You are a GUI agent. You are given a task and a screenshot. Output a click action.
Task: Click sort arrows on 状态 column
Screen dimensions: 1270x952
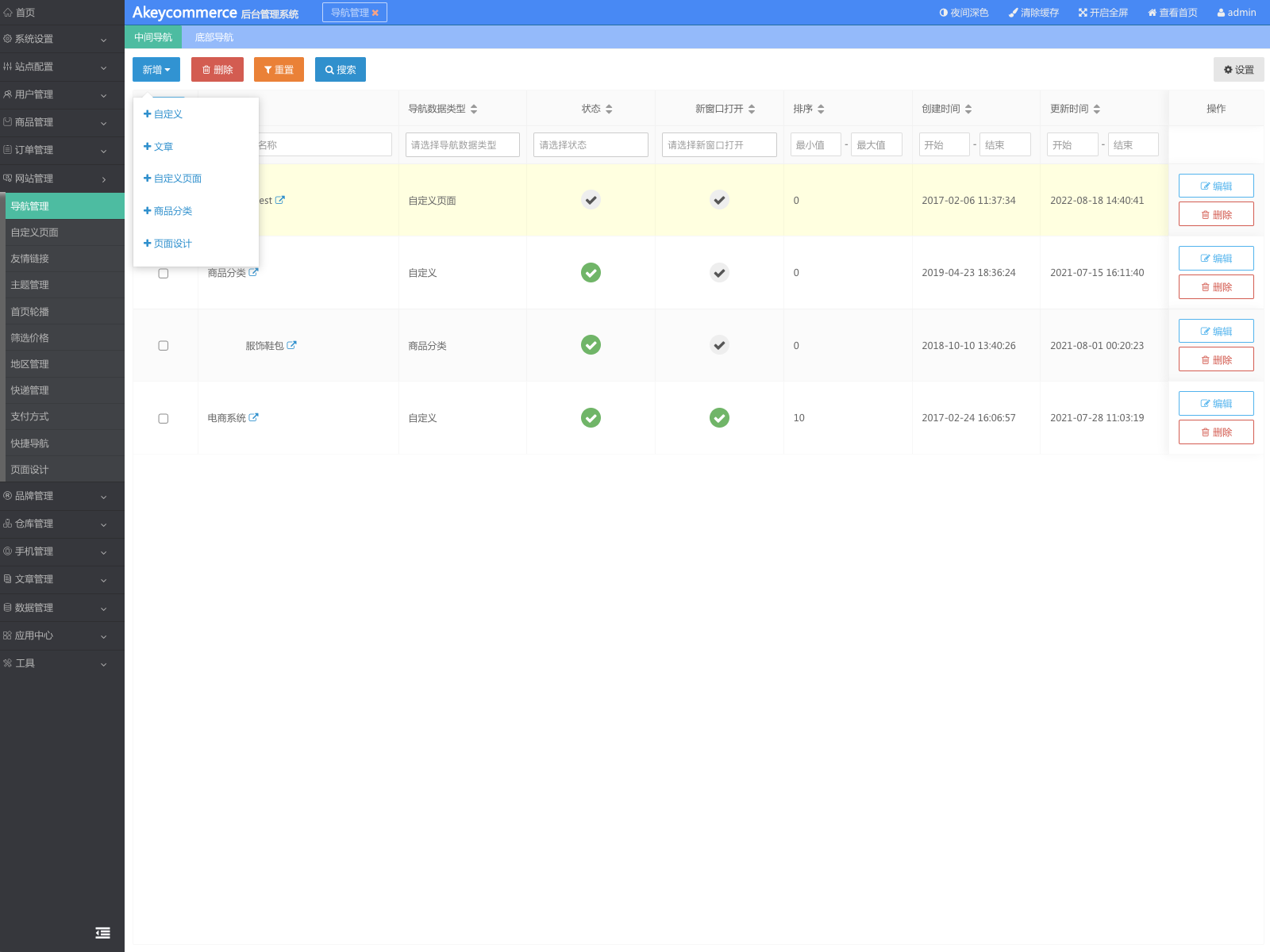609,109
